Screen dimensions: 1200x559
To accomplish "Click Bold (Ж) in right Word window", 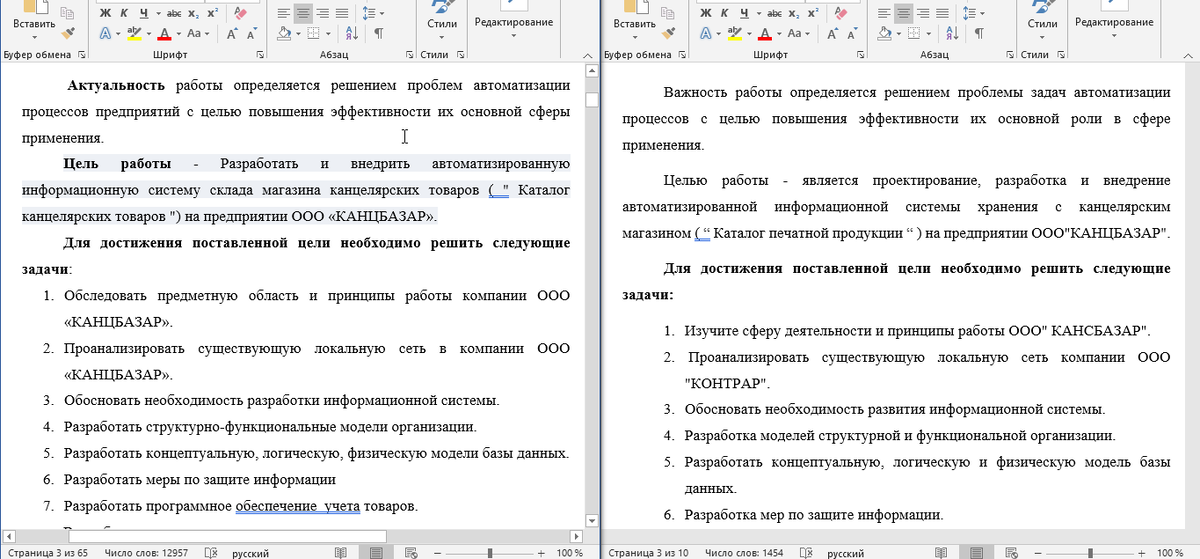I will point(707,13).
